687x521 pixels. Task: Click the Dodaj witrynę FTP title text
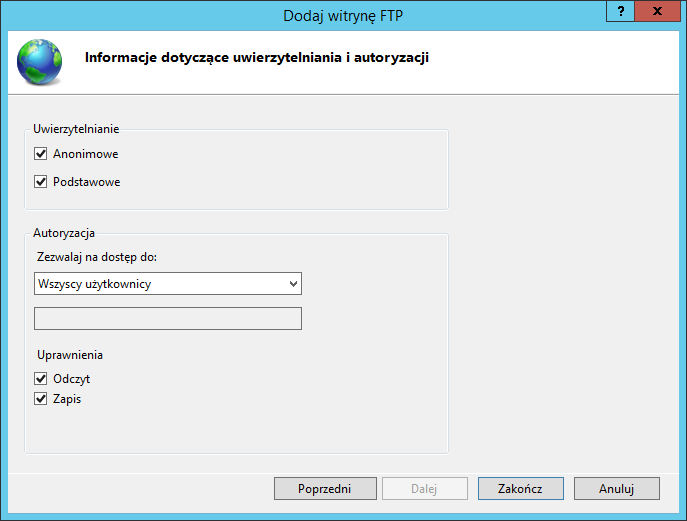click(x=343, y=16)
